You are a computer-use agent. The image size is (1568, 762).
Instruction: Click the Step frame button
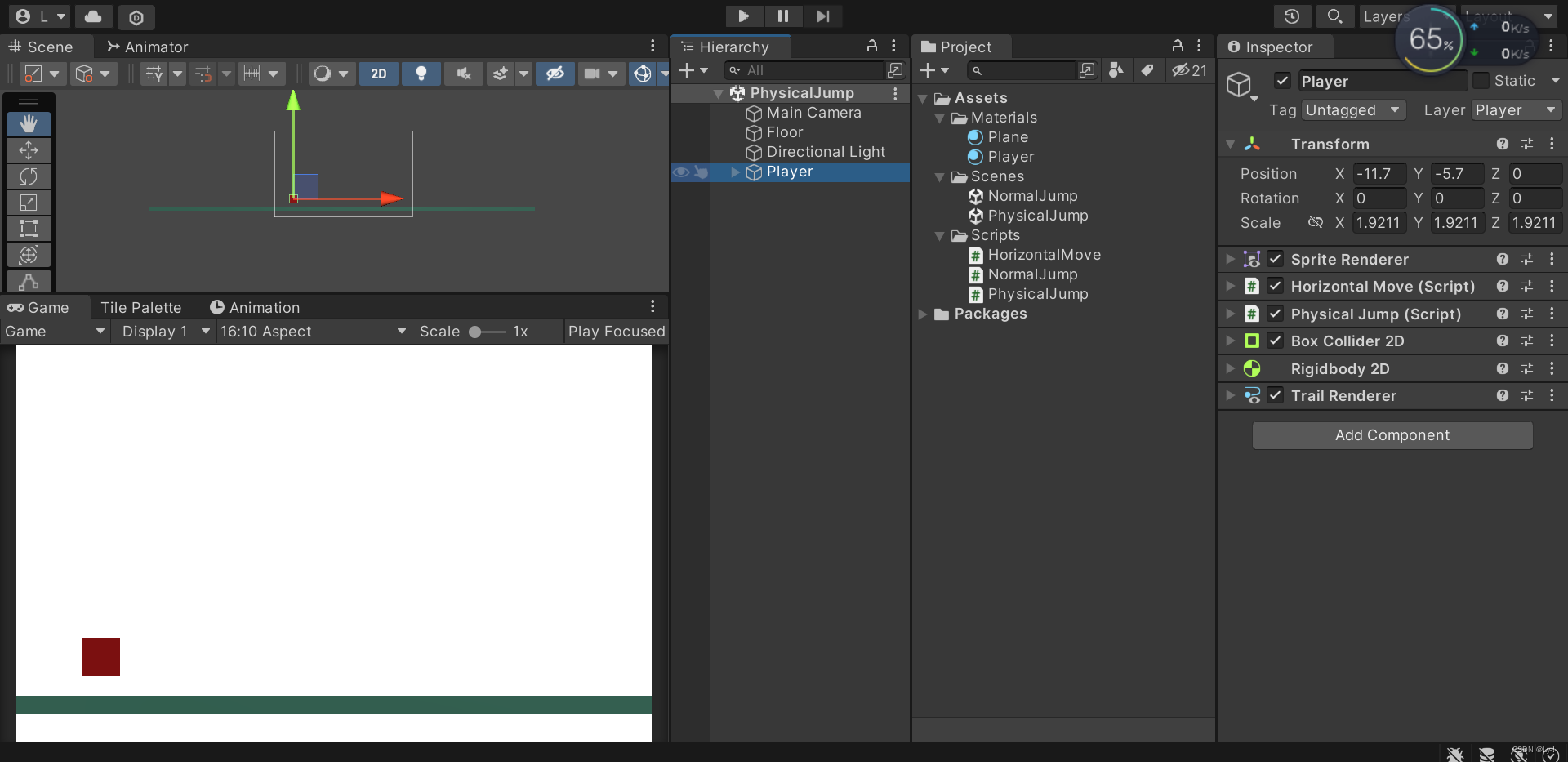pos(823,16)
